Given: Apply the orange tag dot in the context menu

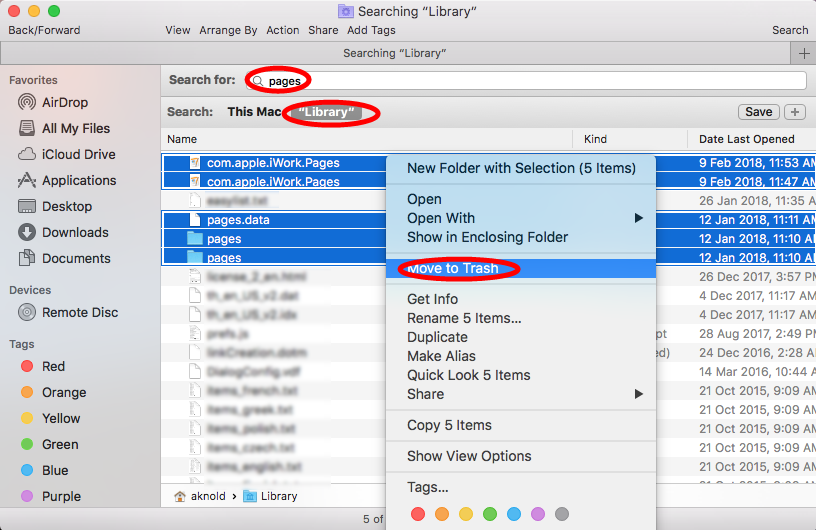Looking at the screenshot, I should pyautogui.click(x=442, y=514).
